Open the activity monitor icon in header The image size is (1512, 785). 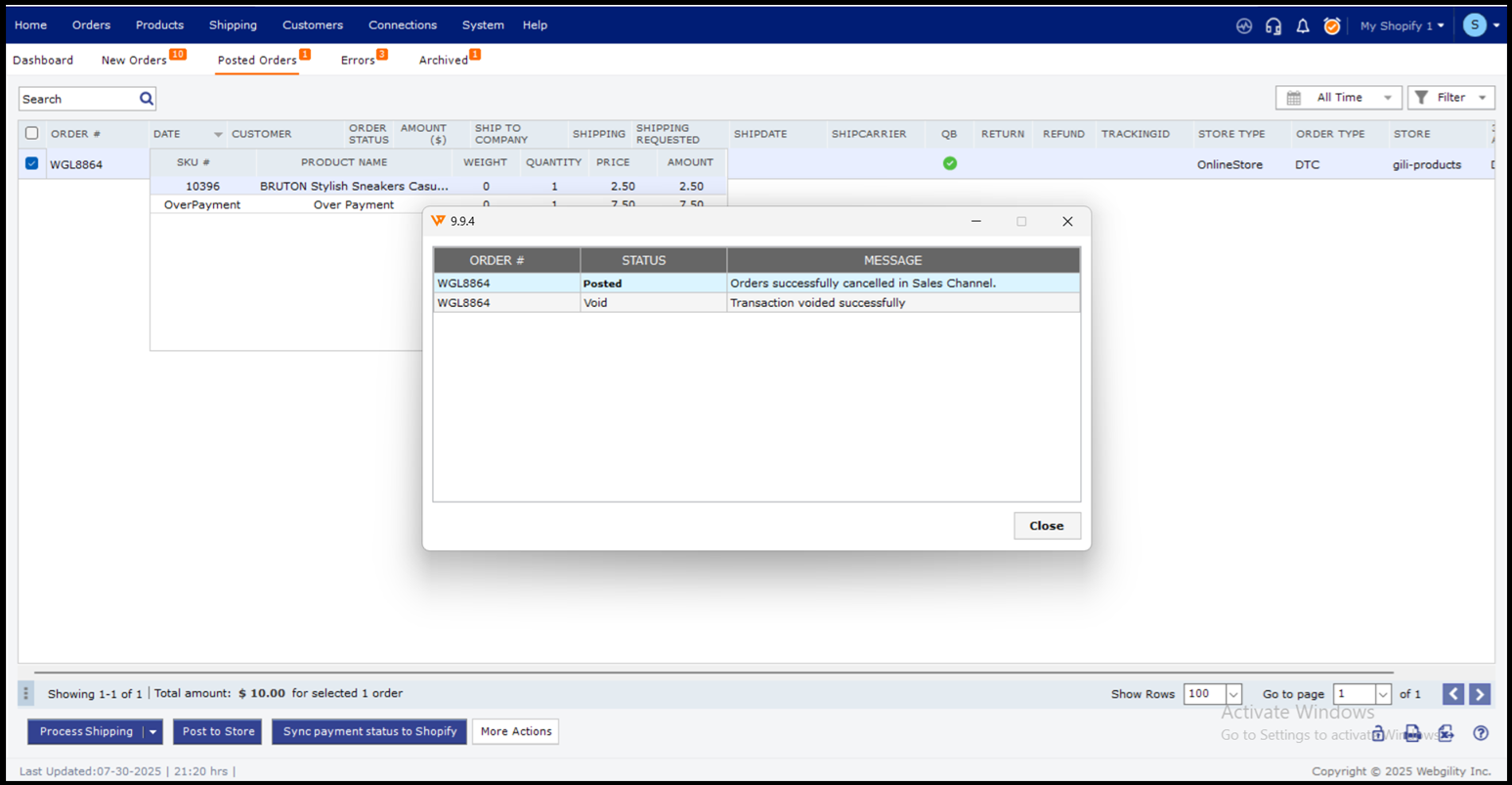tap(1243, 26)
